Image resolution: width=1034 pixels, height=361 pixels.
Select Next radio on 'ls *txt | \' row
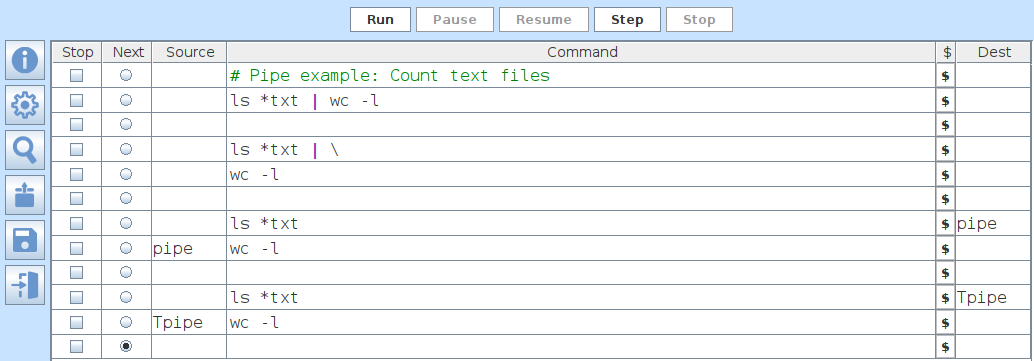126,149
